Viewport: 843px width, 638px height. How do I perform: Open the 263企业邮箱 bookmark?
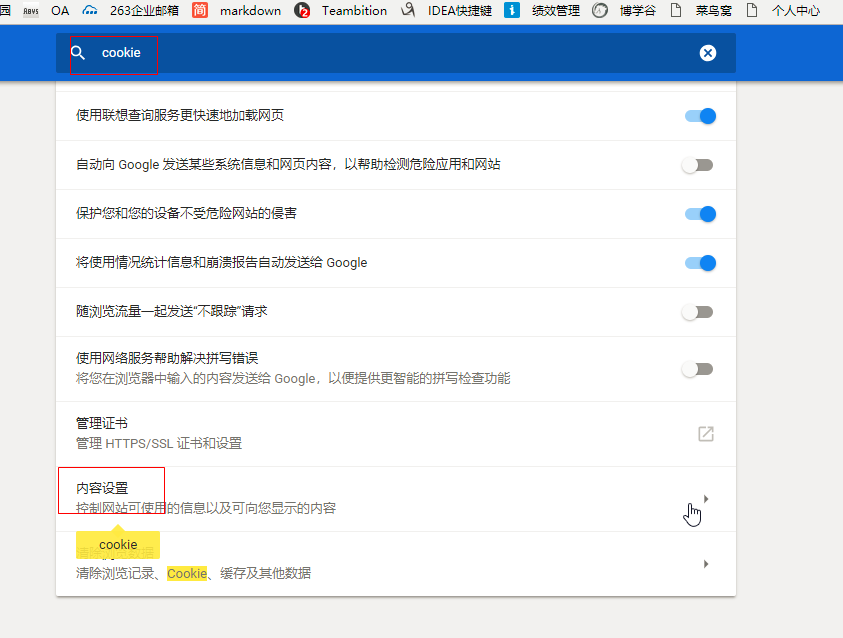point(144,10)
